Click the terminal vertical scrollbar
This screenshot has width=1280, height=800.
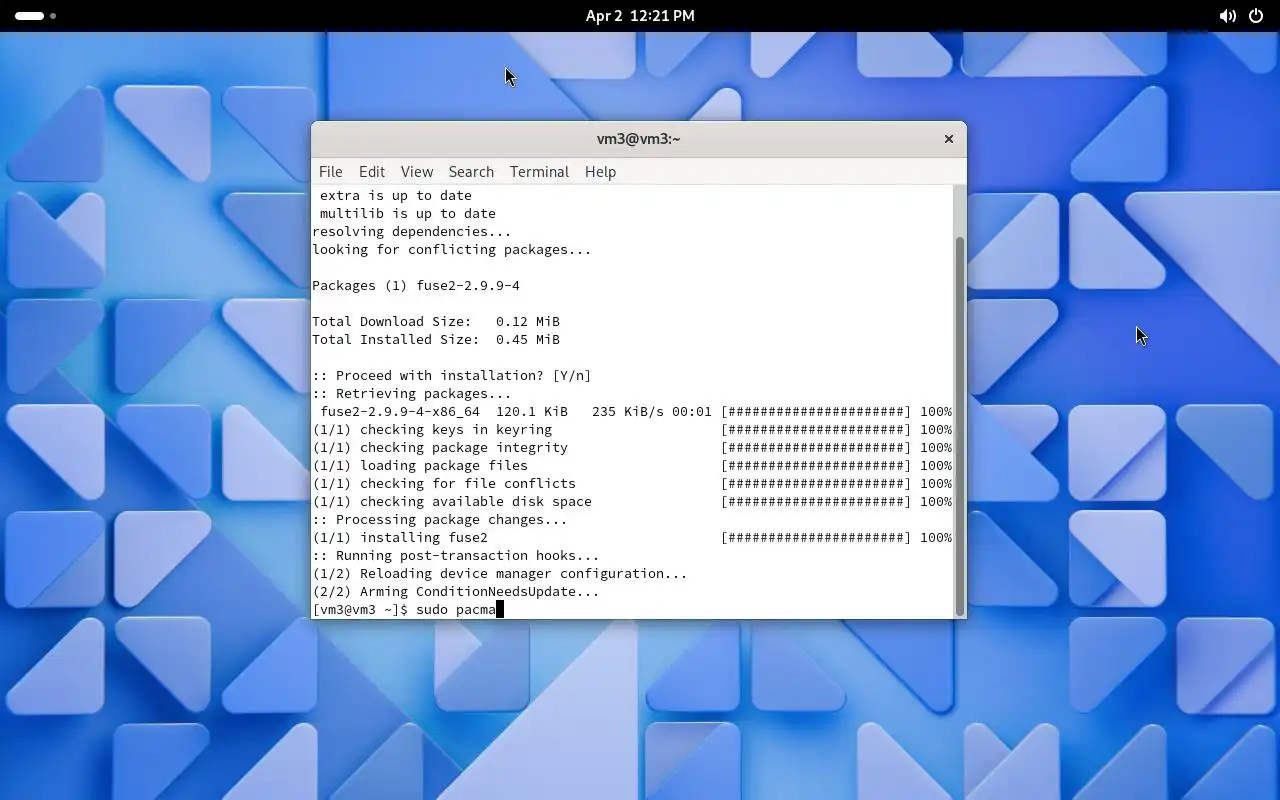coord(960,425)
